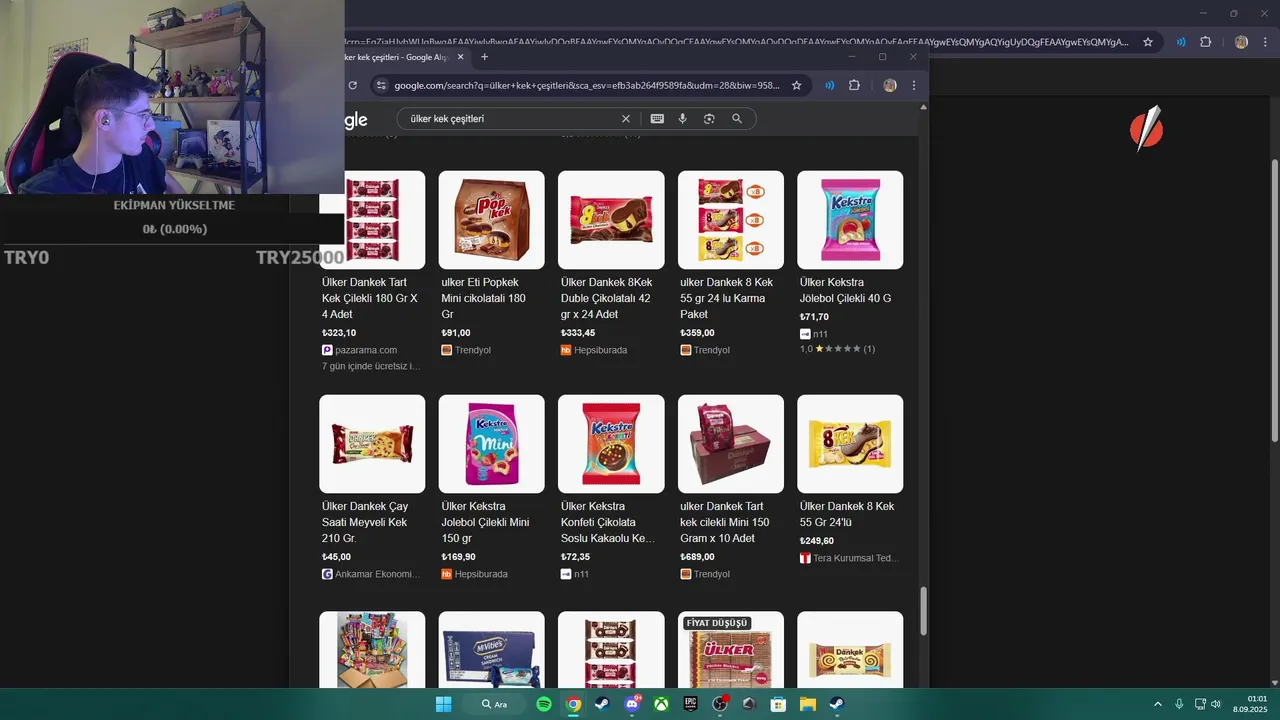This screenshot has width=1280, height=720.
Task: Open Ülker Kekstra Jölebol Çilekli 40 G link
Action: [x=845, y=290]
